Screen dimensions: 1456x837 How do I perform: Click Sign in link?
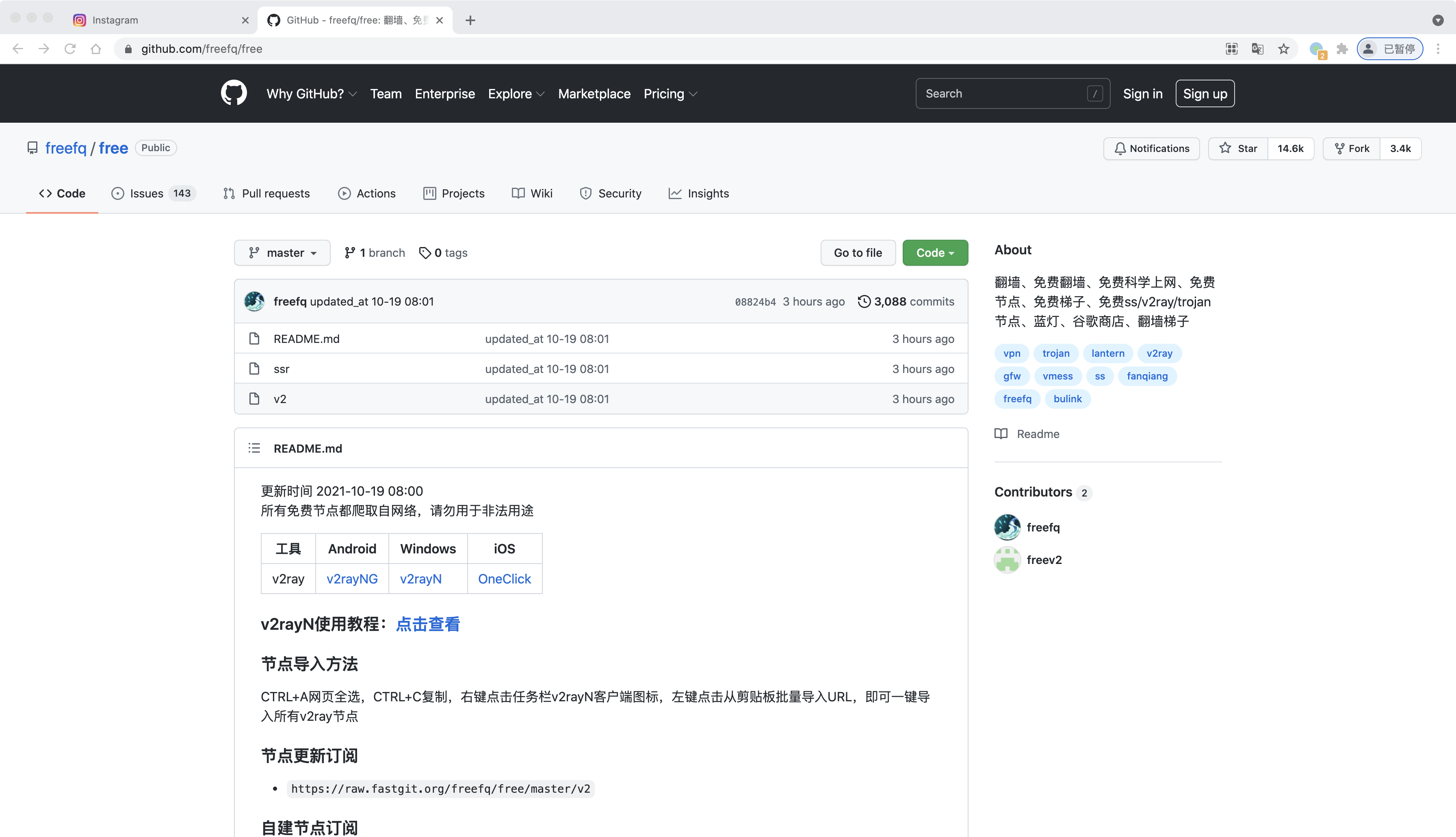(x=1142, y=94)
